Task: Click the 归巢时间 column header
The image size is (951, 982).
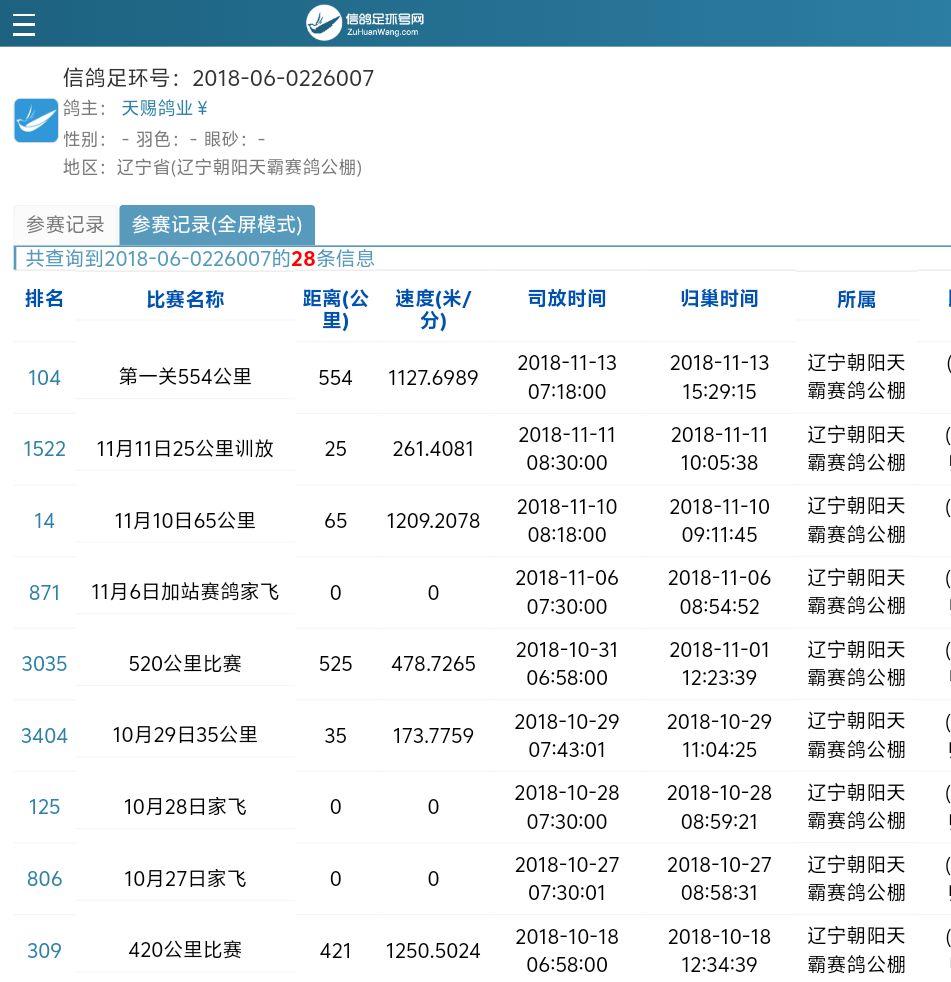Action: 719,299
